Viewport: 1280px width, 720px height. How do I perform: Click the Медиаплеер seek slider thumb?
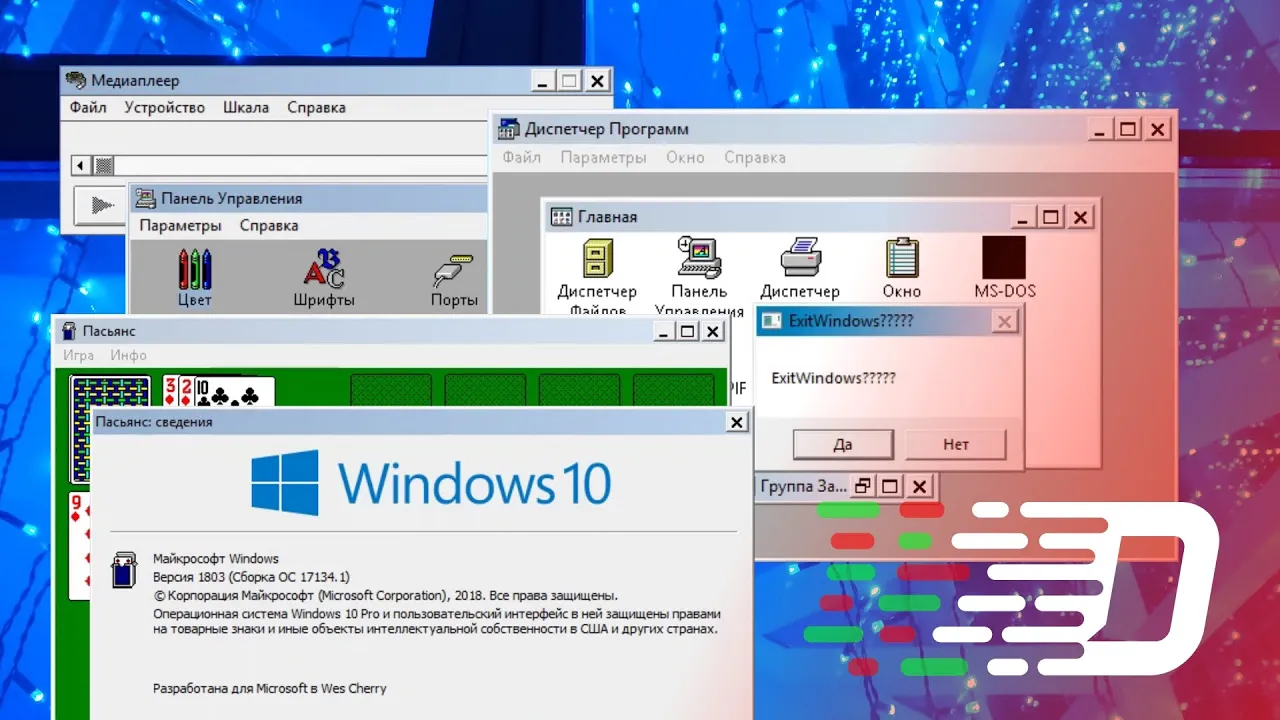pos(103,166)
